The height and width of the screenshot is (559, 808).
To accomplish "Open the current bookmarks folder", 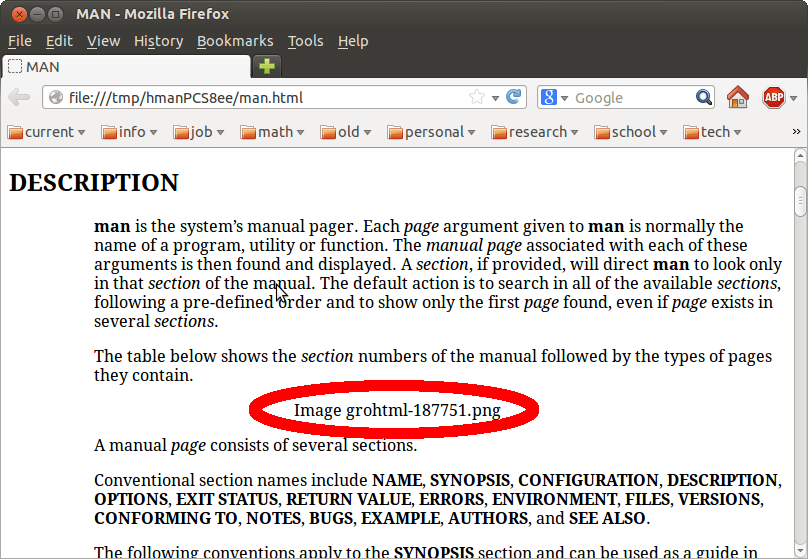I will [46, 132].
